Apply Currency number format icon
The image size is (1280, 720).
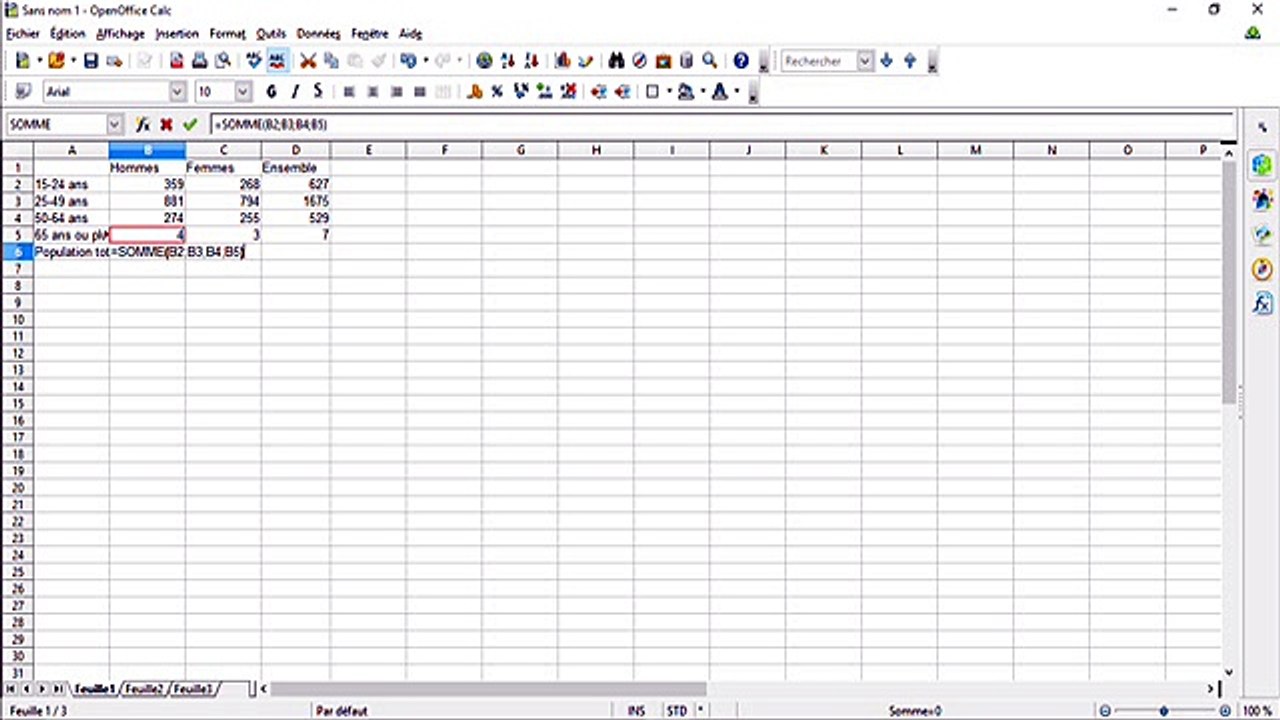(x=474, y=92)
